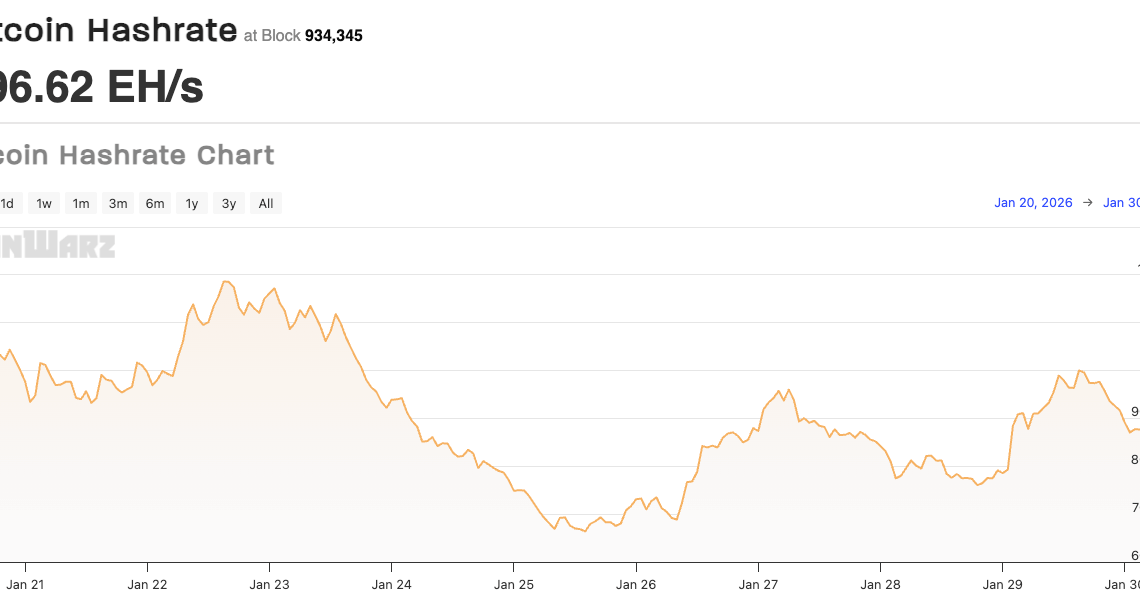Switch chart to 1w range
The height and width of the screenshot is (609, 1140).
point(44,203)
